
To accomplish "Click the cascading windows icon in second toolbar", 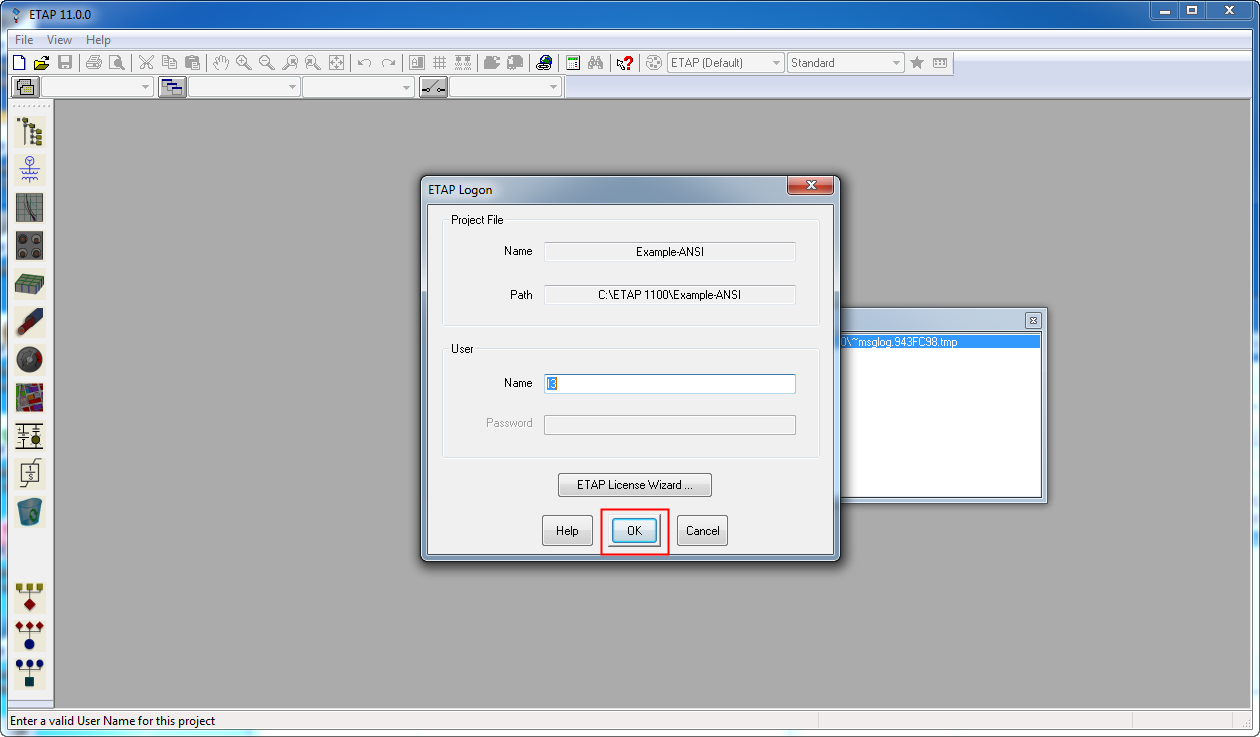I will [x=171, y=87].
